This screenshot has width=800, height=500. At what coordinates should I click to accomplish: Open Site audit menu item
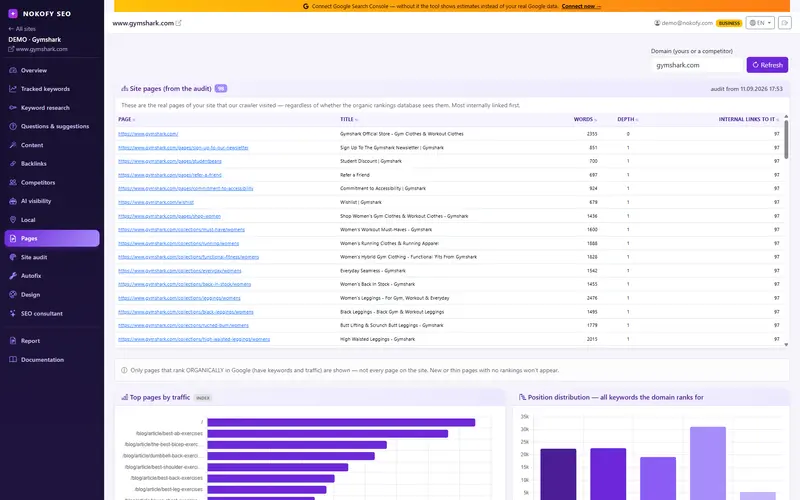(x=52, y=257)
